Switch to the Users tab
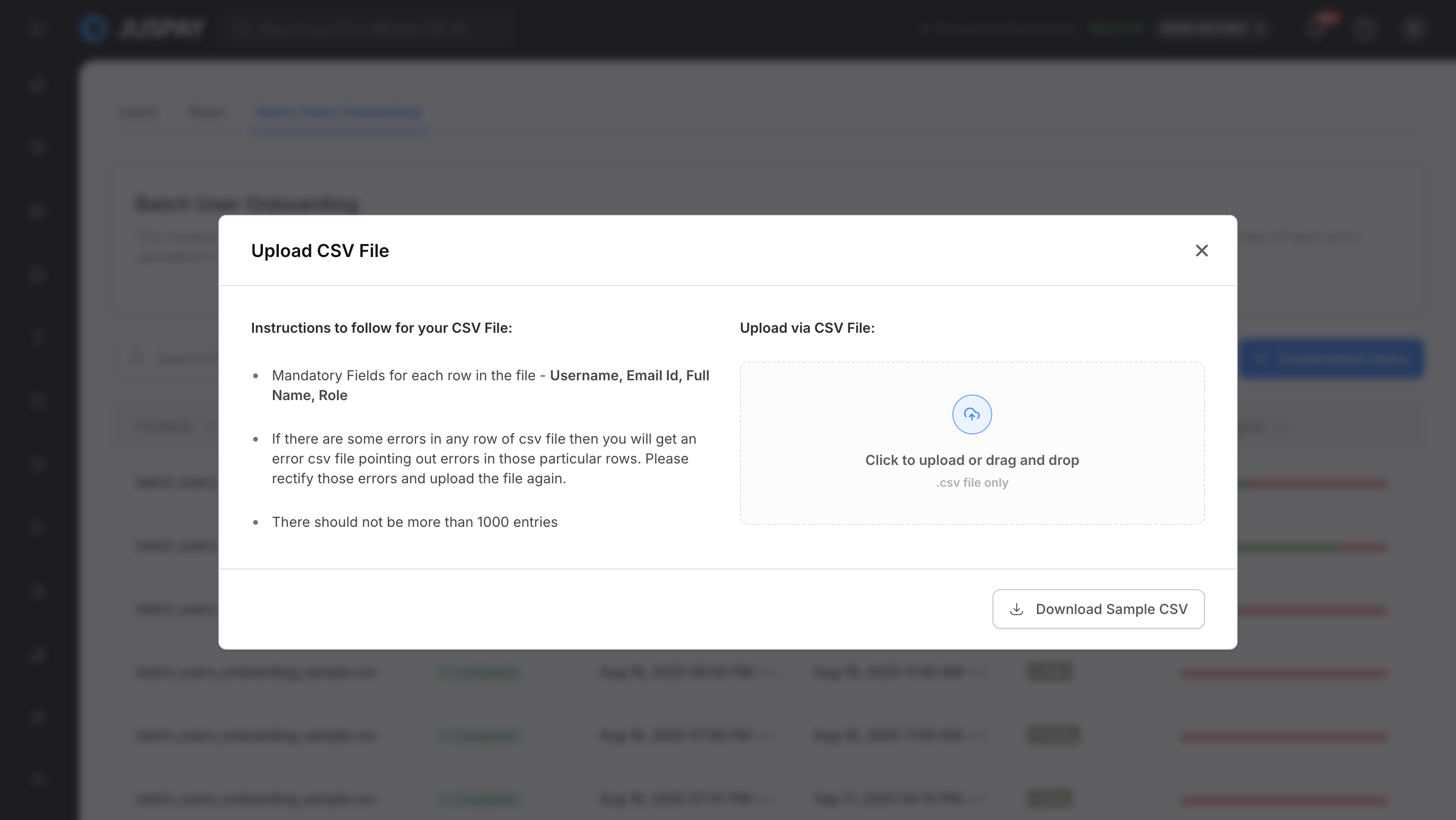1456x820 pixels. [x=139, y=112]
